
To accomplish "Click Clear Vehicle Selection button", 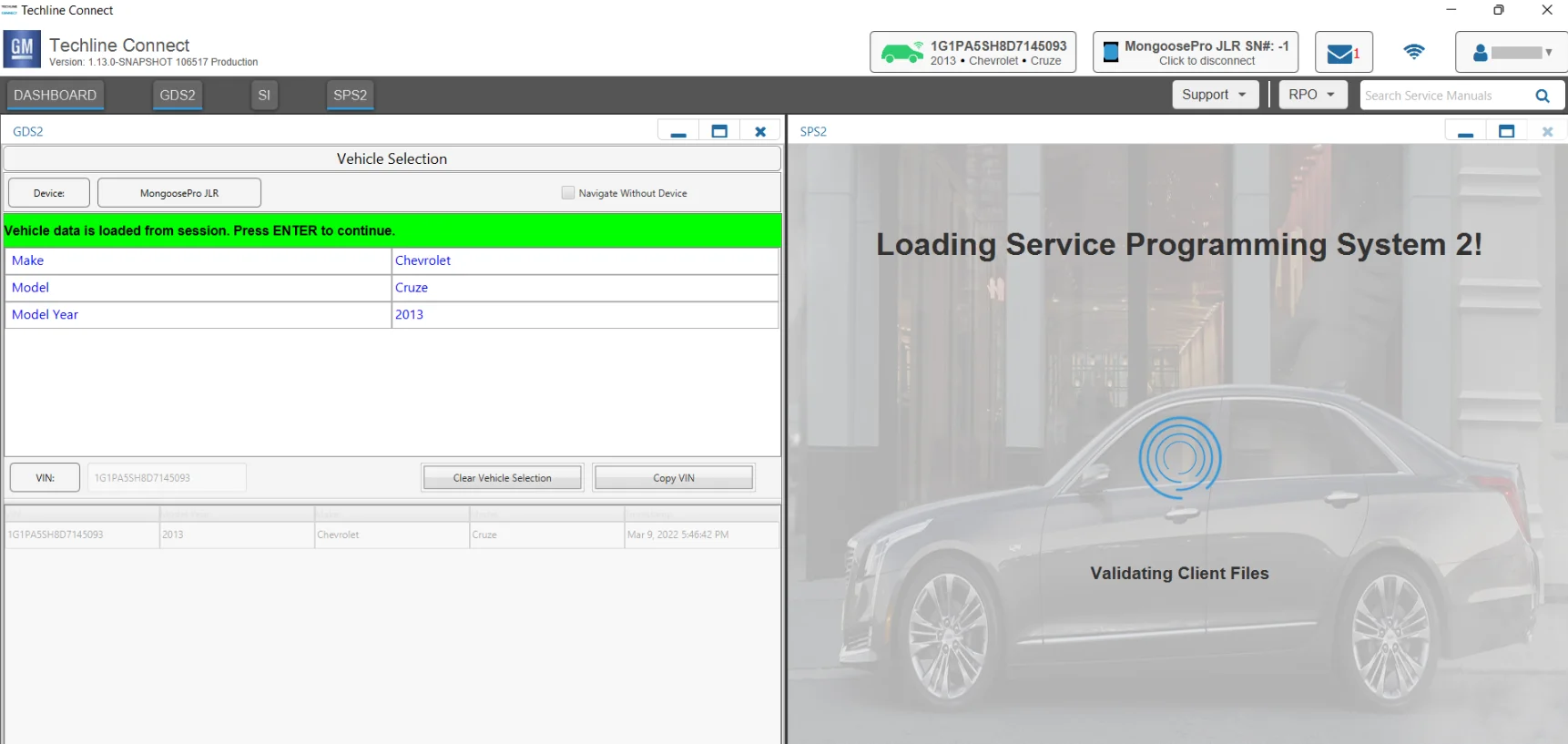I will pos(502,478).
